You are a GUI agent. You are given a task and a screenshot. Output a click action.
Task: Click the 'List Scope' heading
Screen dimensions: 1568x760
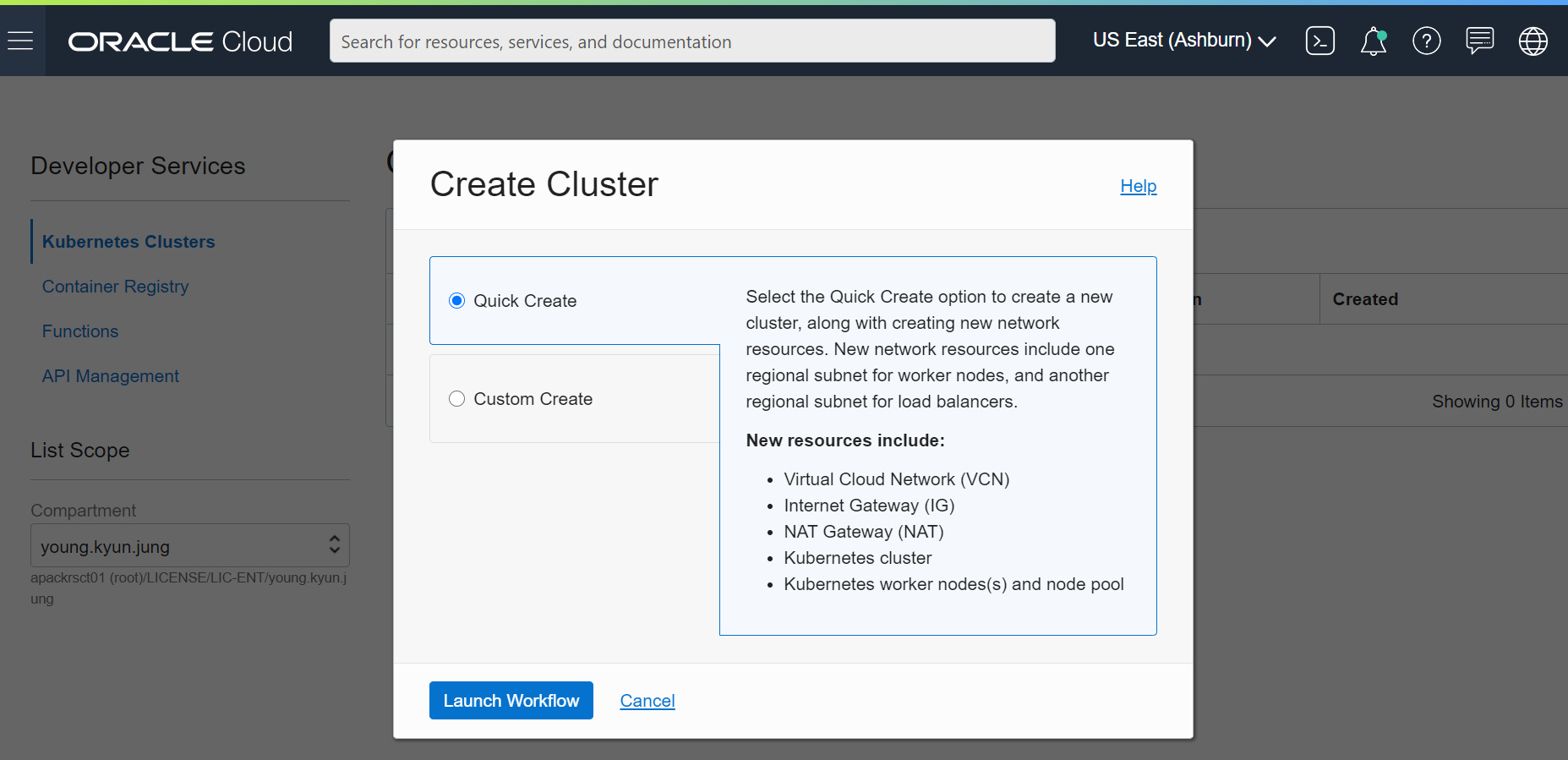click(x=80, y=451)
